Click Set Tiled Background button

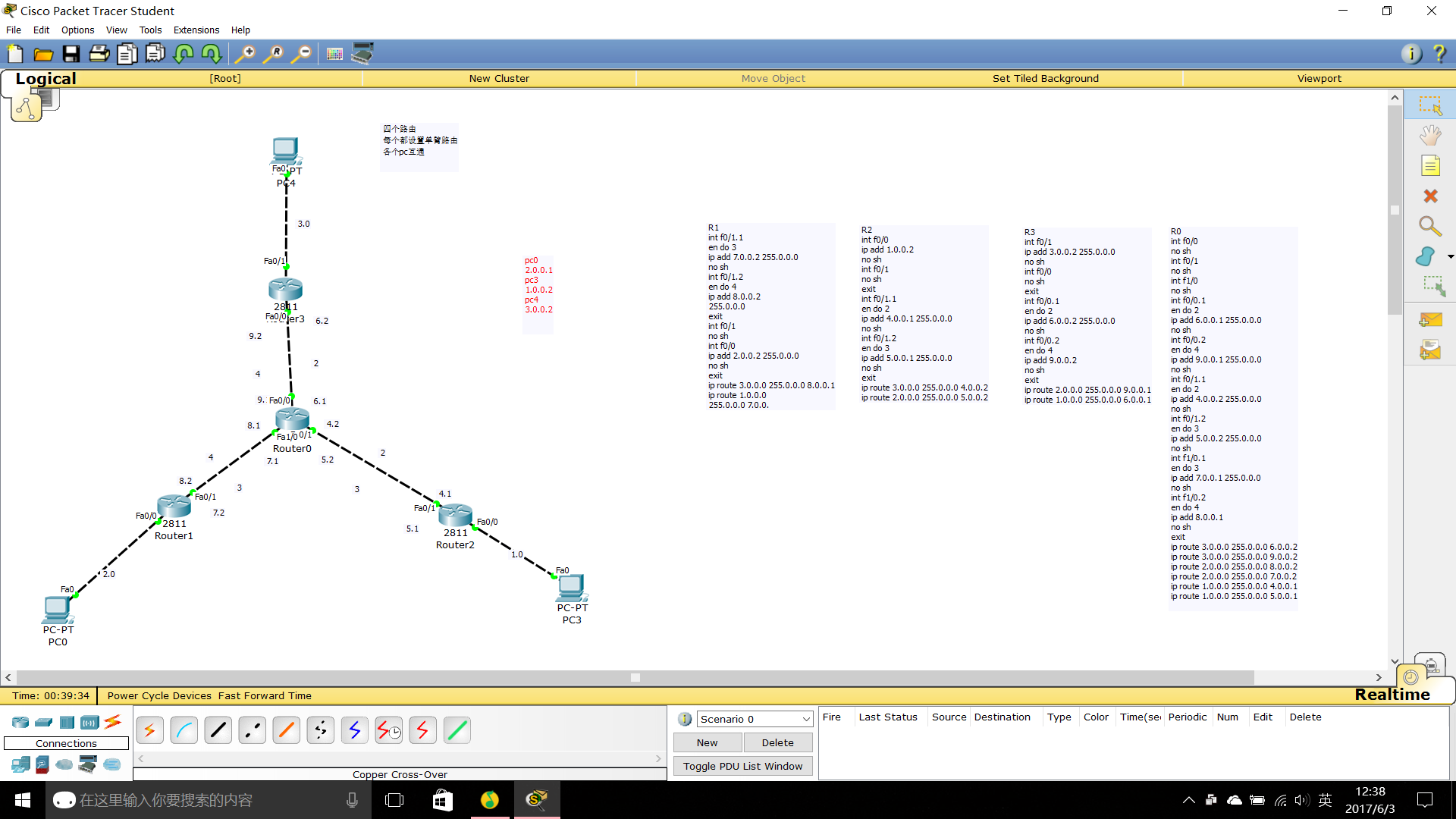[x=1046, y=78]
